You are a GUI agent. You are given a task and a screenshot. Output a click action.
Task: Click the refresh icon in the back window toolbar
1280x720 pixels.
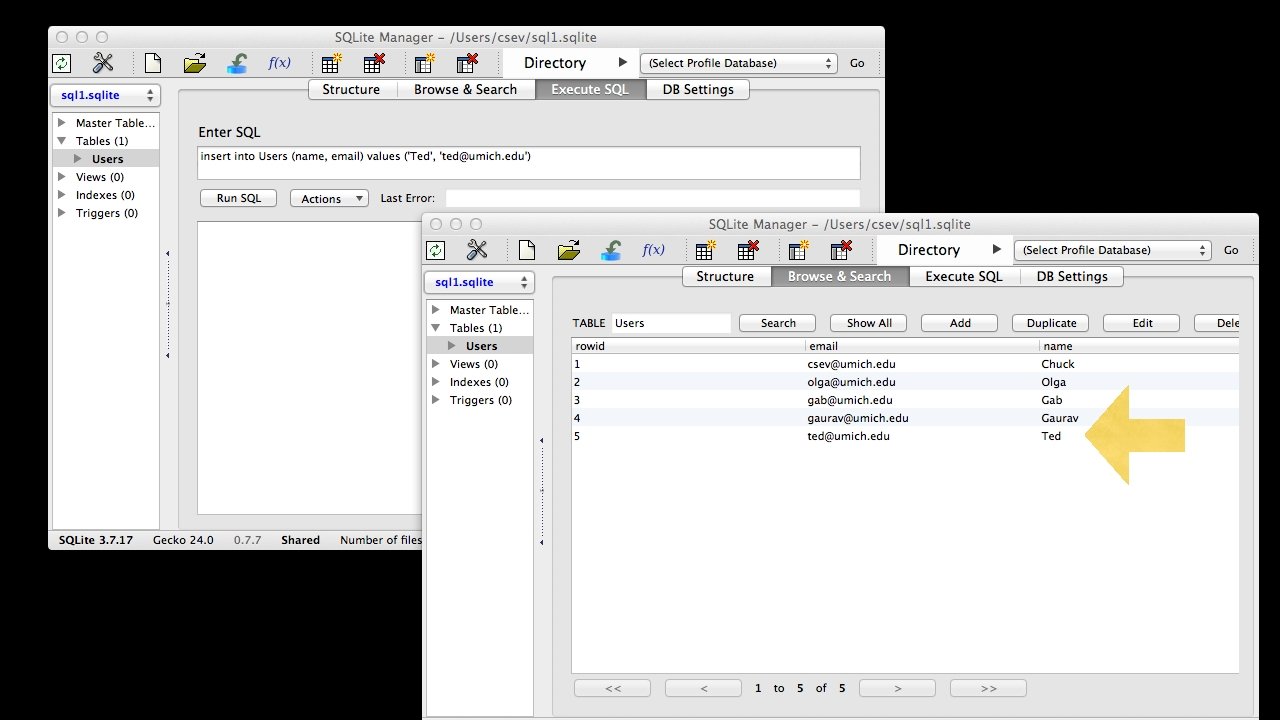pos(62,63)
